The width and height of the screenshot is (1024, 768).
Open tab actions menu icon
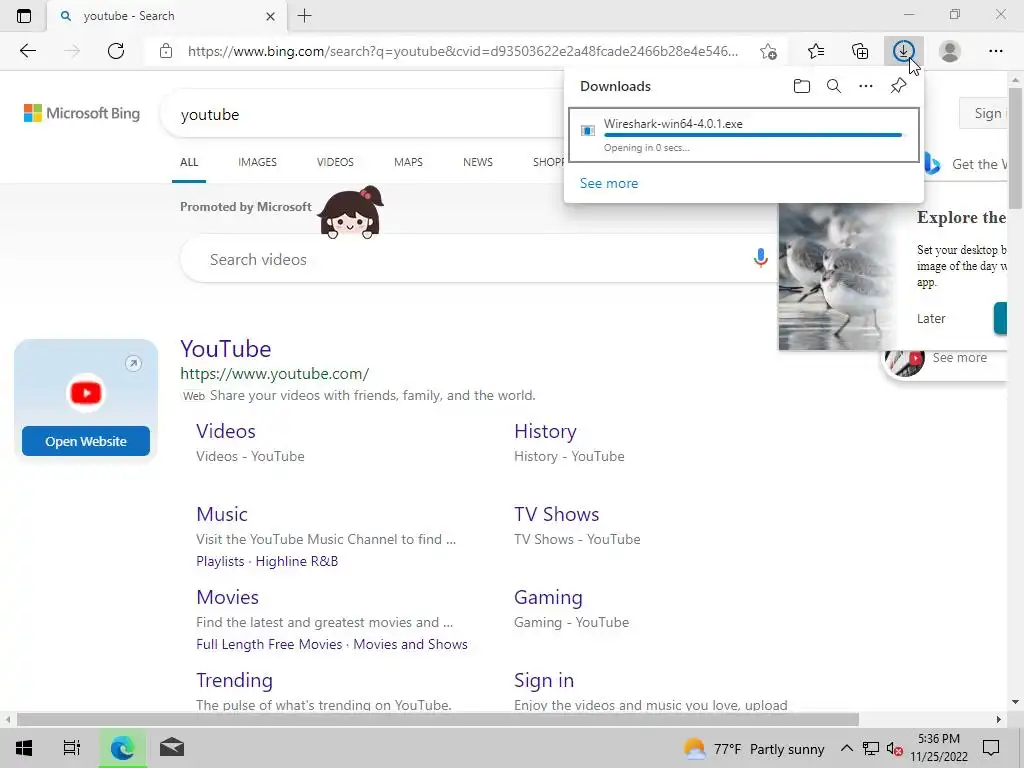24,16
